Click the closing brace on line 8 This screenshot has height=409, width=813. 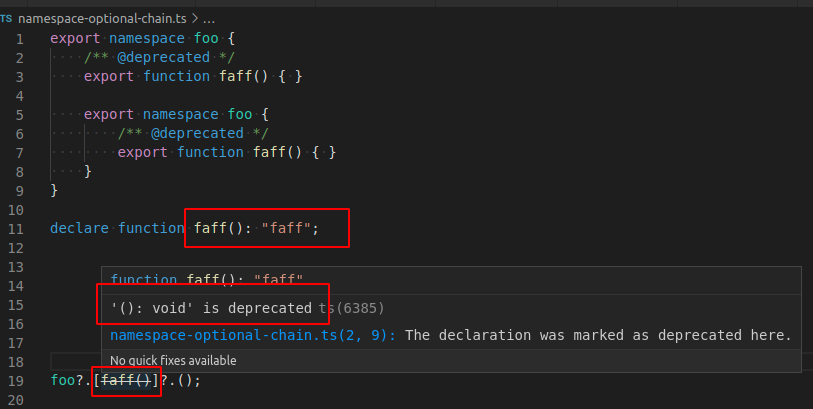coord(88,171)
